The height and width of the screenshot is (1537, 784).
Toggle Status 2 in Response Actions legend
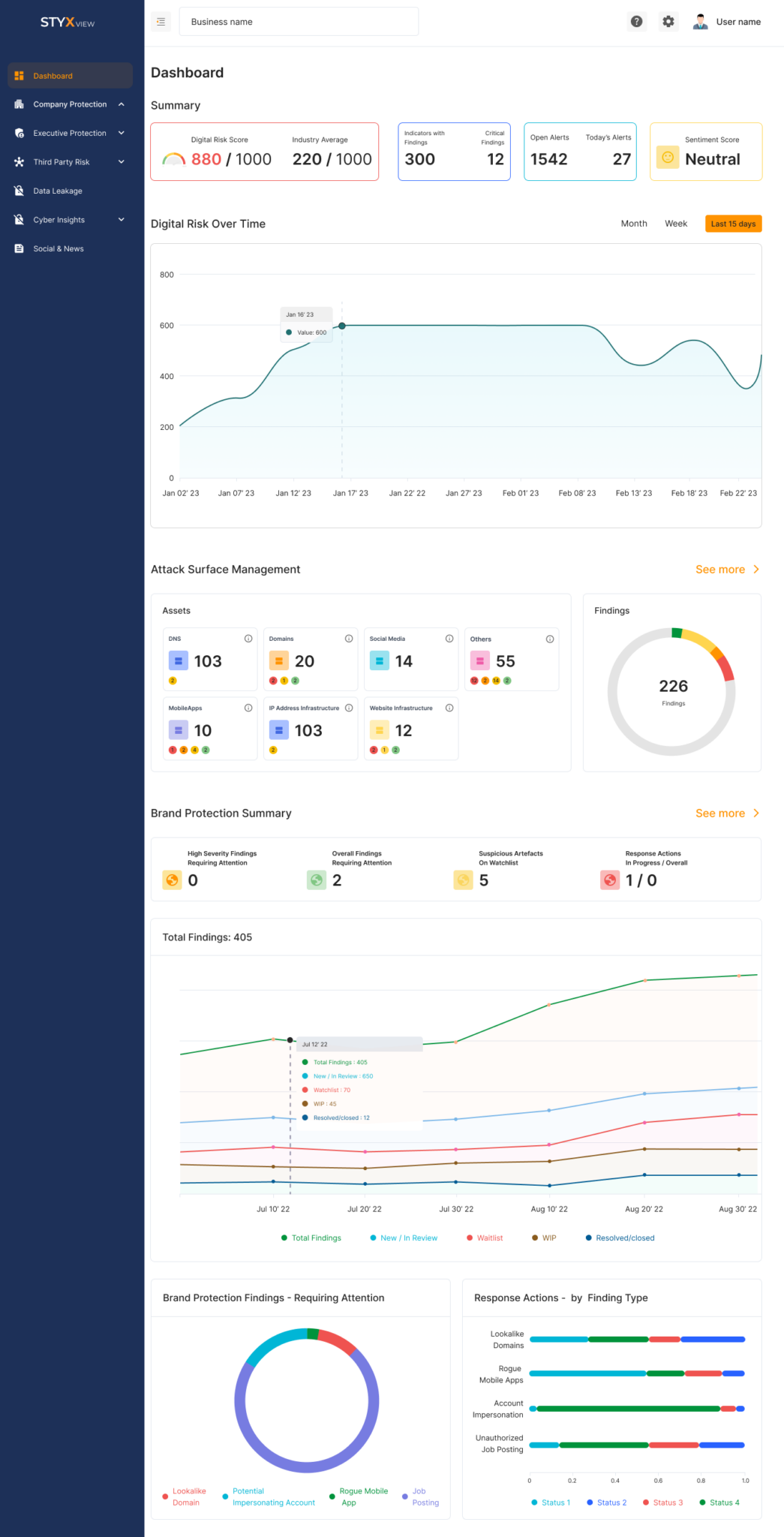[606, 1502]
